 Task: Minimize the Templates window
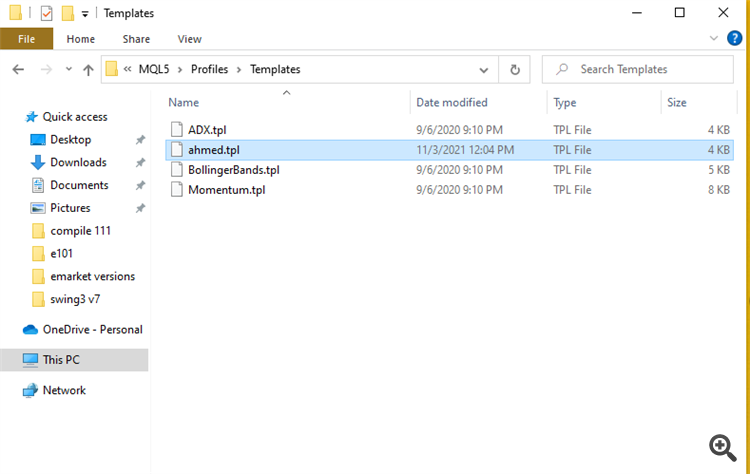(637, 13)
